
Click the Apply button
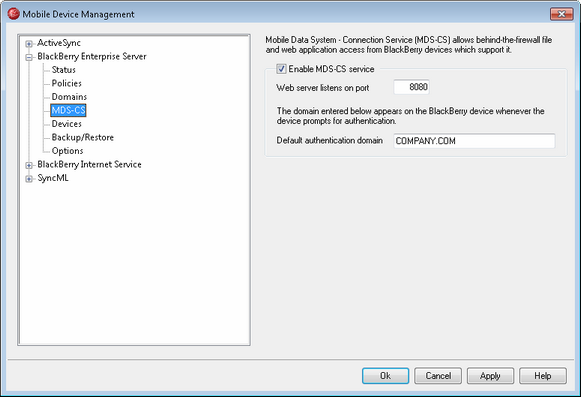[490, 376]
